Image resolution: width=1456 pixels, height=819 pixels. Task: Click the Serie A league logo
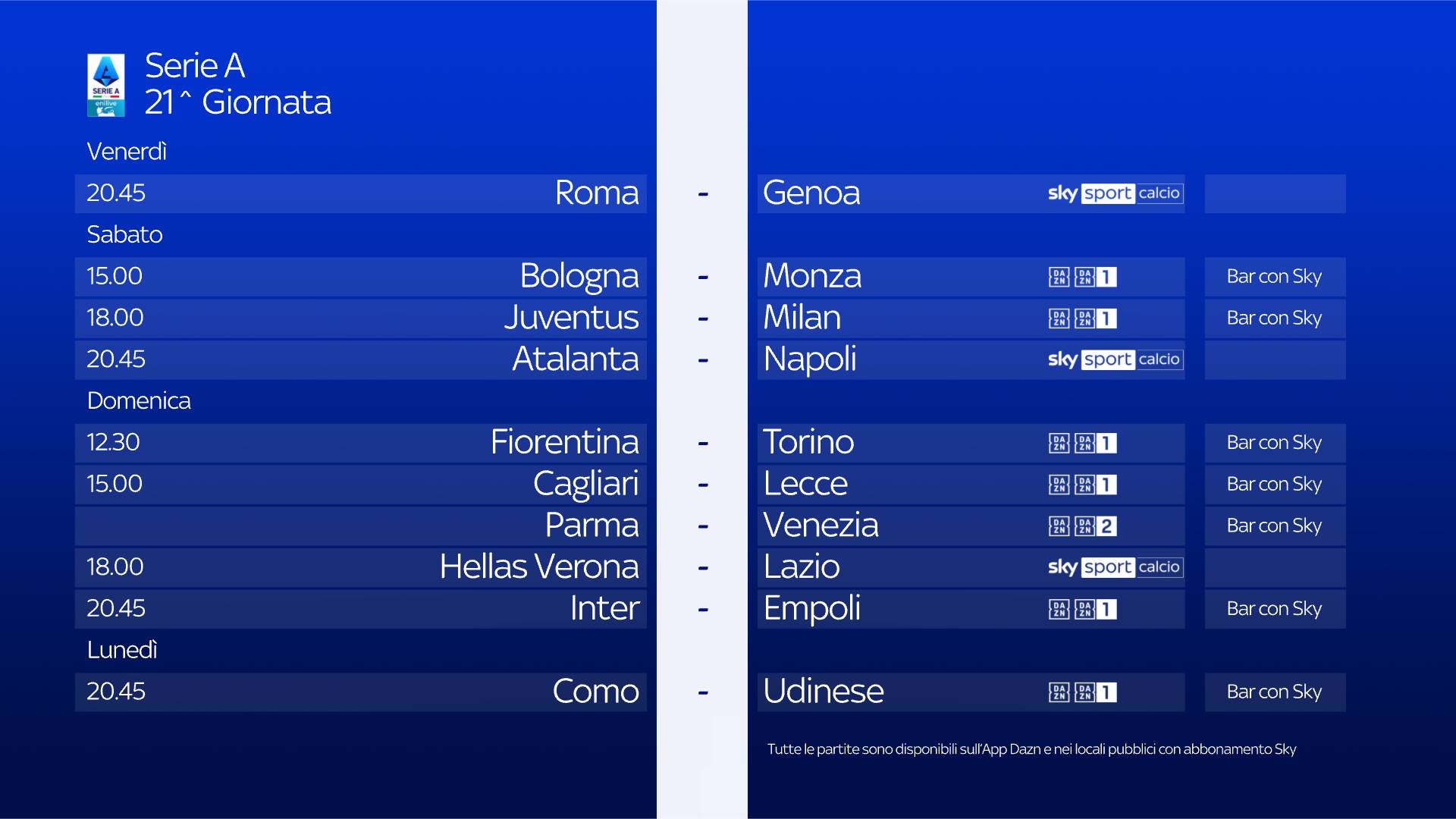(x=105, y=85)
